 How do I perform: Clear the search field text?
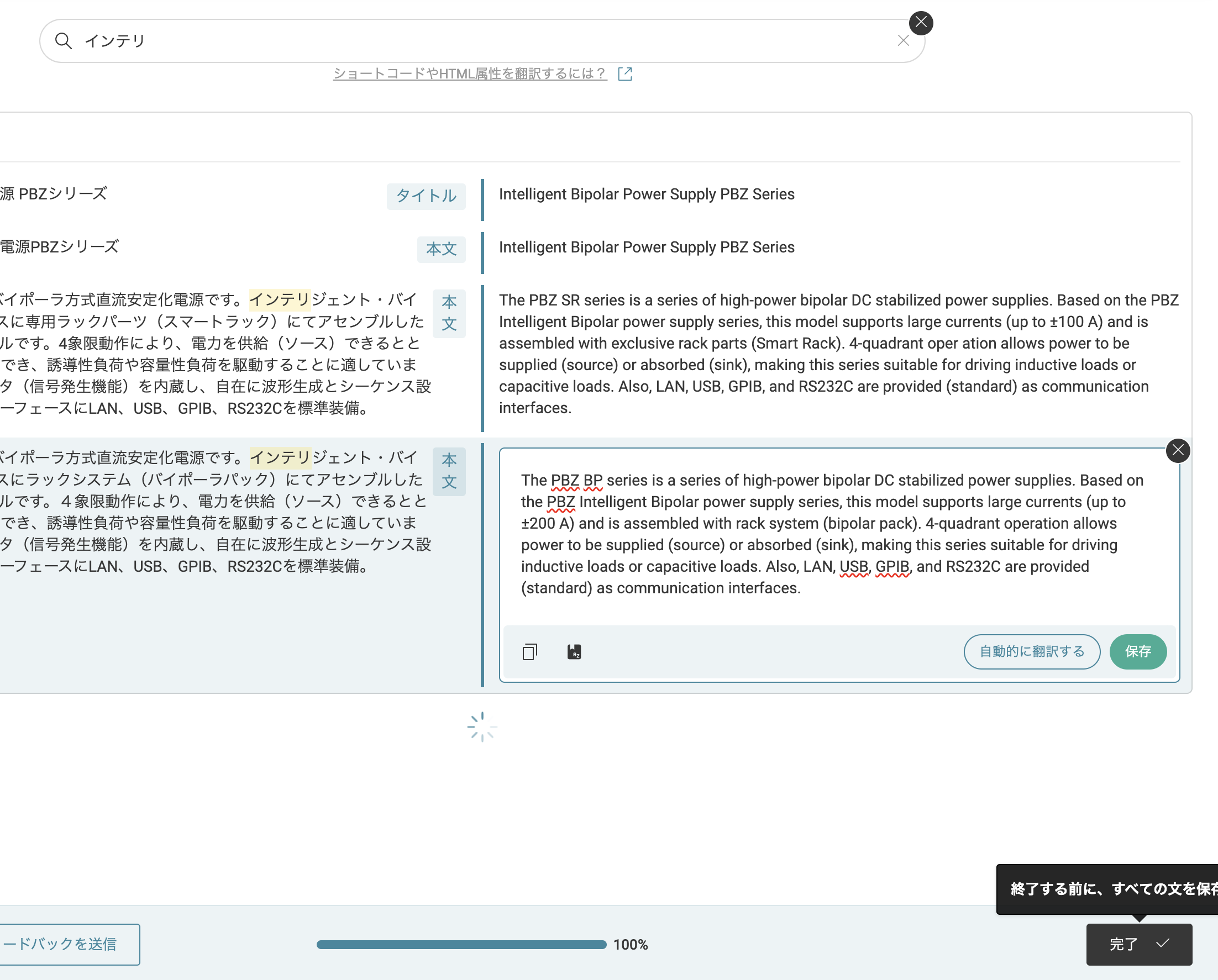(x=903, y=41)
